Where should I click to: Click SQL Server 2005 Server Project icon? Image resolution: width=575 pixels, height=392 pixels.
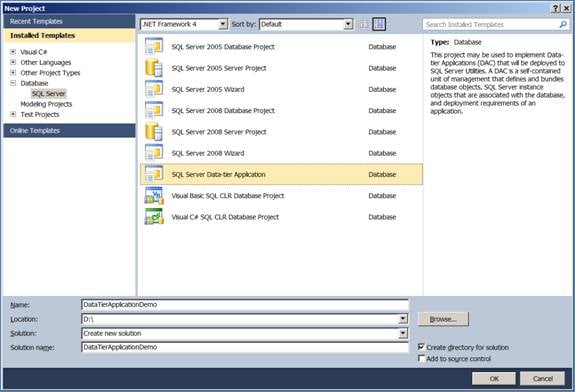click(154, 68)
